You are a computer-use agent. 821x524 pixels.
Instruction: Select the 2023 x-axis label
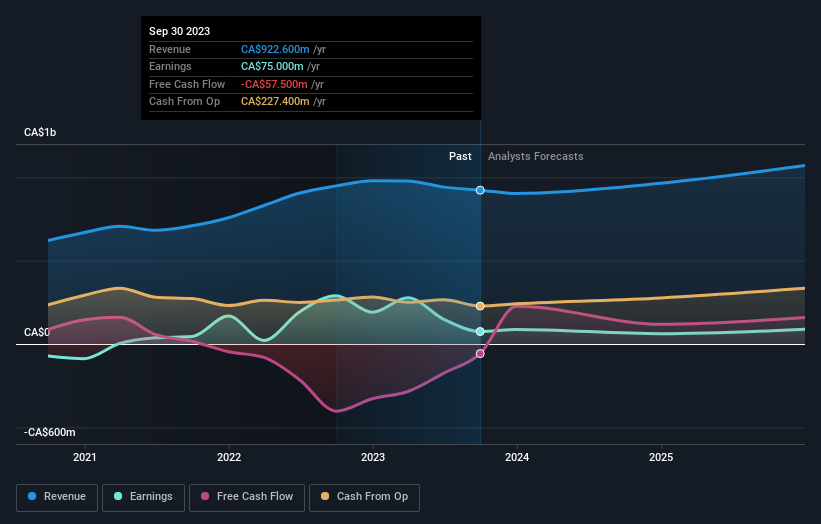coord(373,457)
